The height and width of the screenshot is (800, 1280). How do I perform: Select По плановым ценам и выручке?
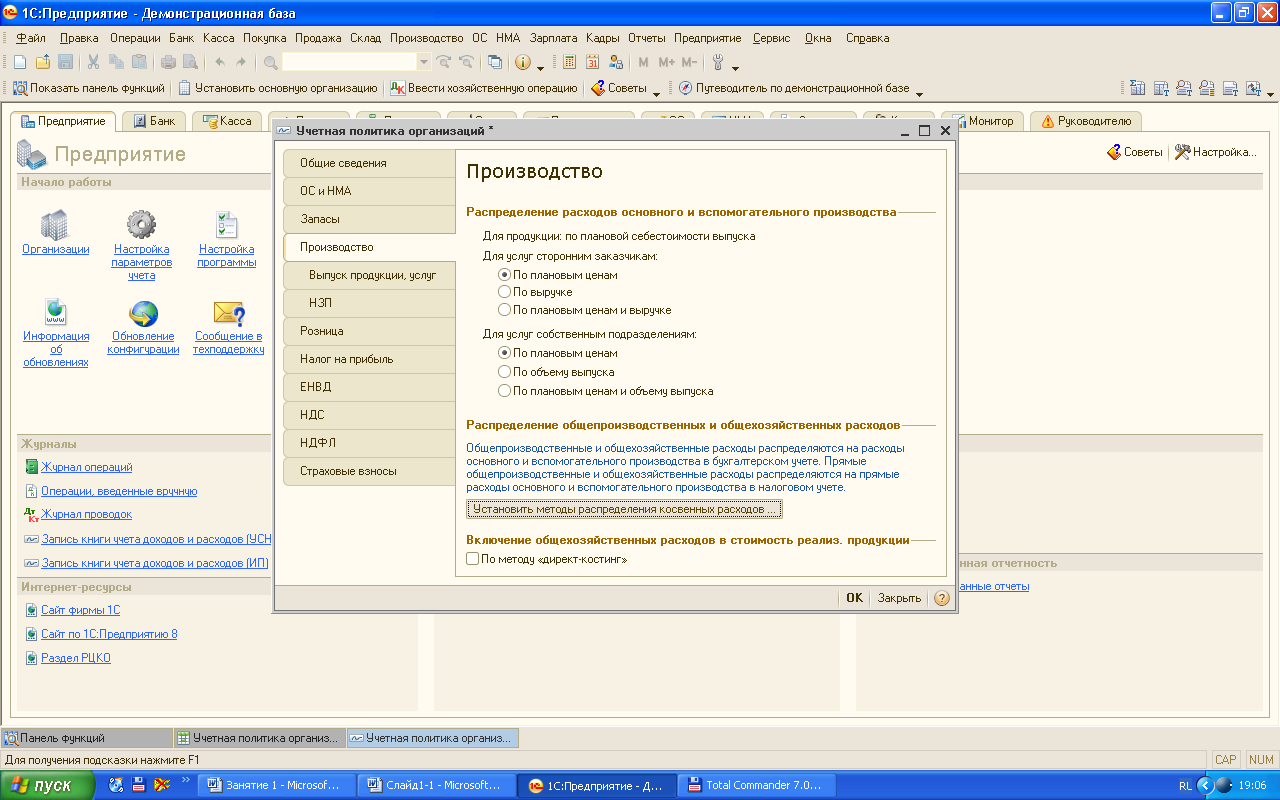[x=584, y=310]
